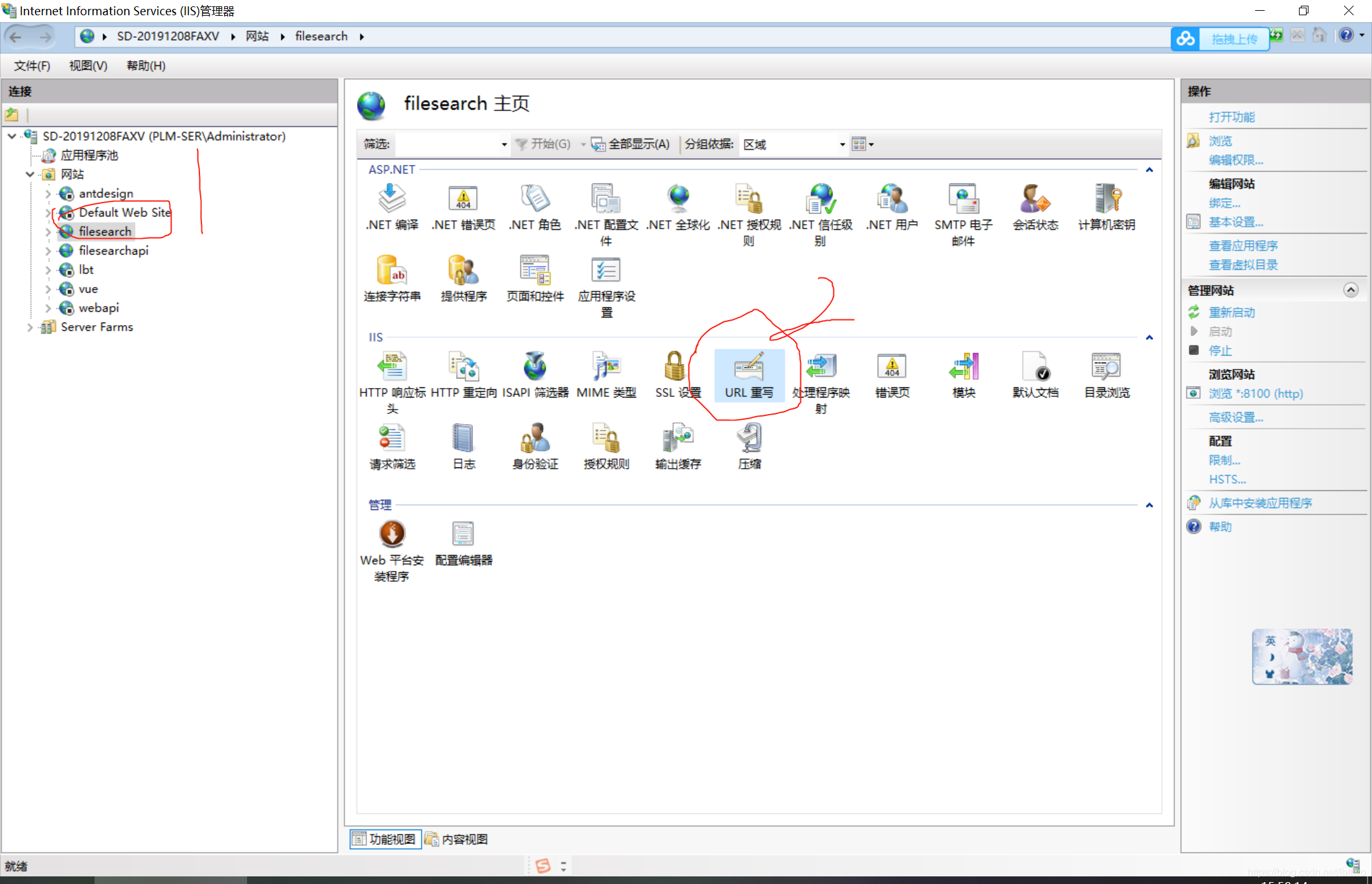
Task: Open the view mode dropdown button
Action: pyautogui.click(x=863, y=144)
